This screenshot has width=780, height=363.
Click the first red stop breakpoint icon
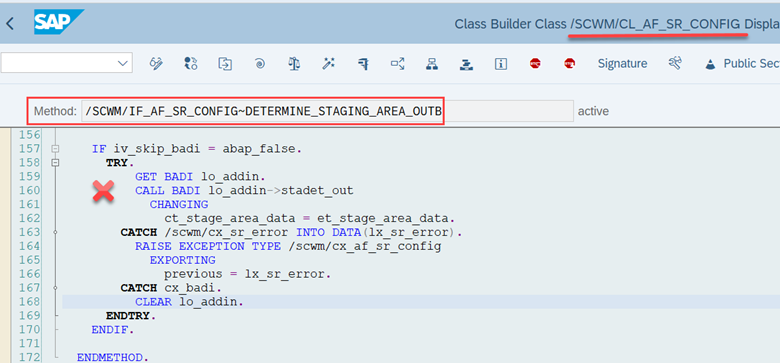coord(535,63)
